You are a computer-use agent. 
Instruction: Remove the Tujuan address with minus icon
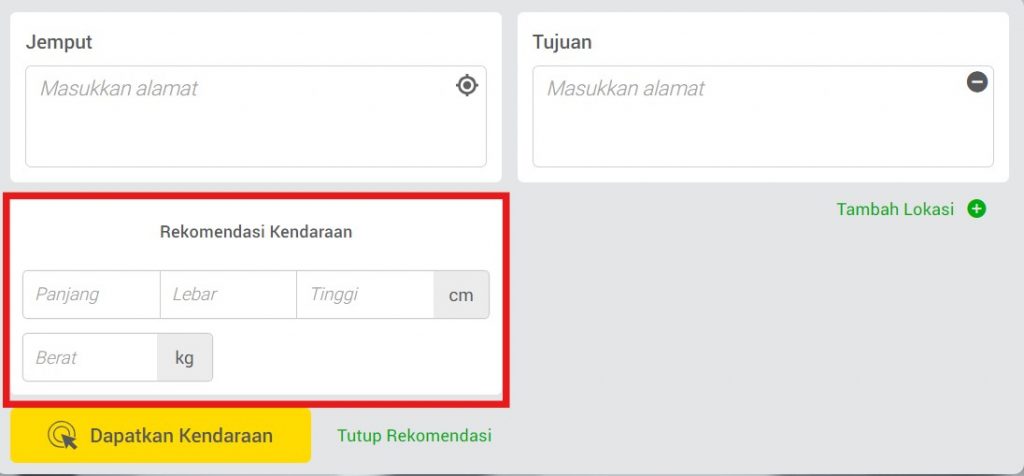(x=977, y=82)
